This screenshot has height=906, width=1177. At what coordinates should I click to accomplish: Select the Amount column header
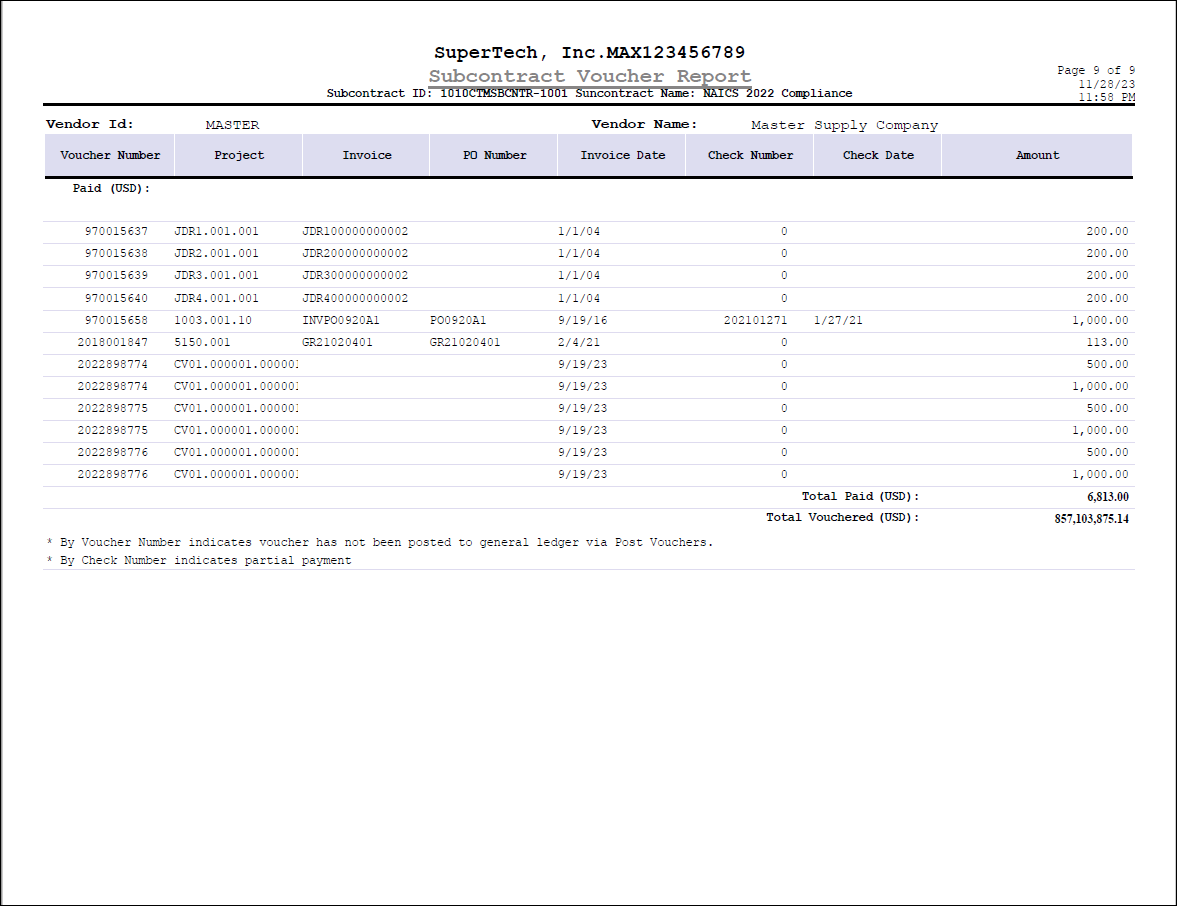pyautogui.click(x=1037, y=155)
